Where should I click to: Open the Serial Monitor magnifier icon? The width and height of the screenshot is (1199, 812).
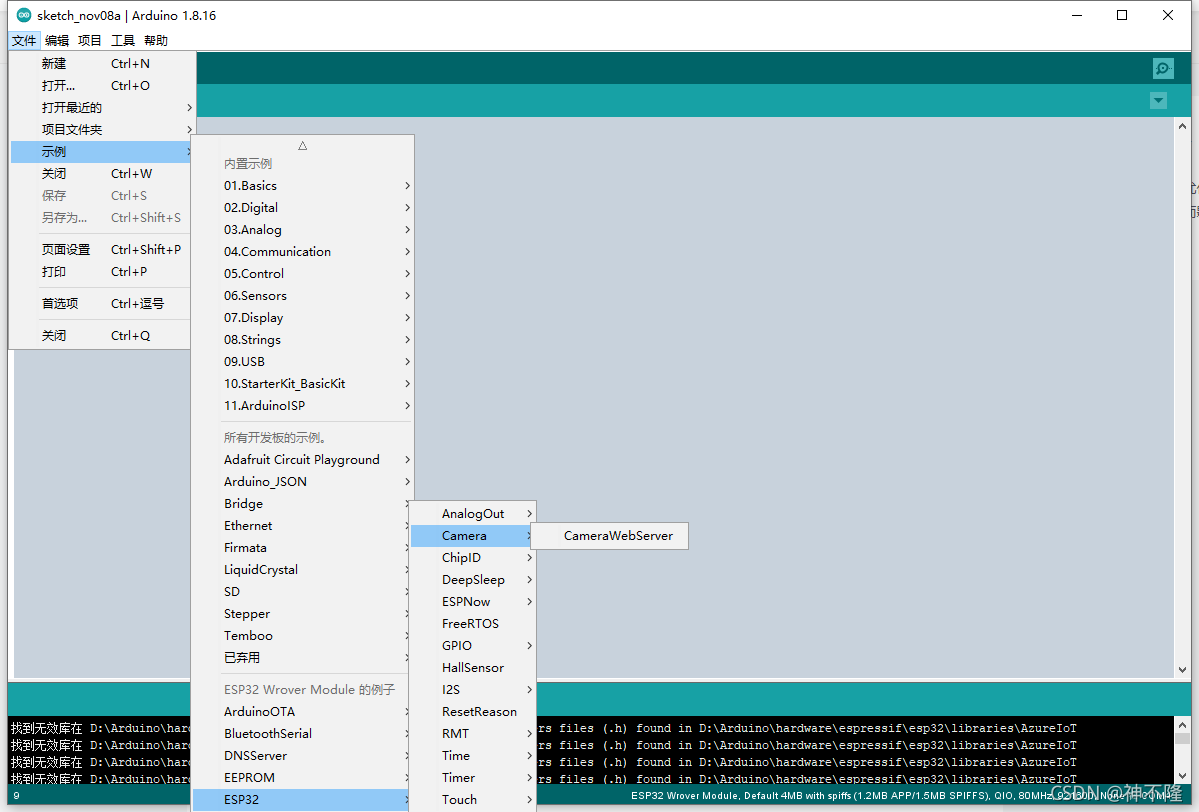tap(1163, 69)
